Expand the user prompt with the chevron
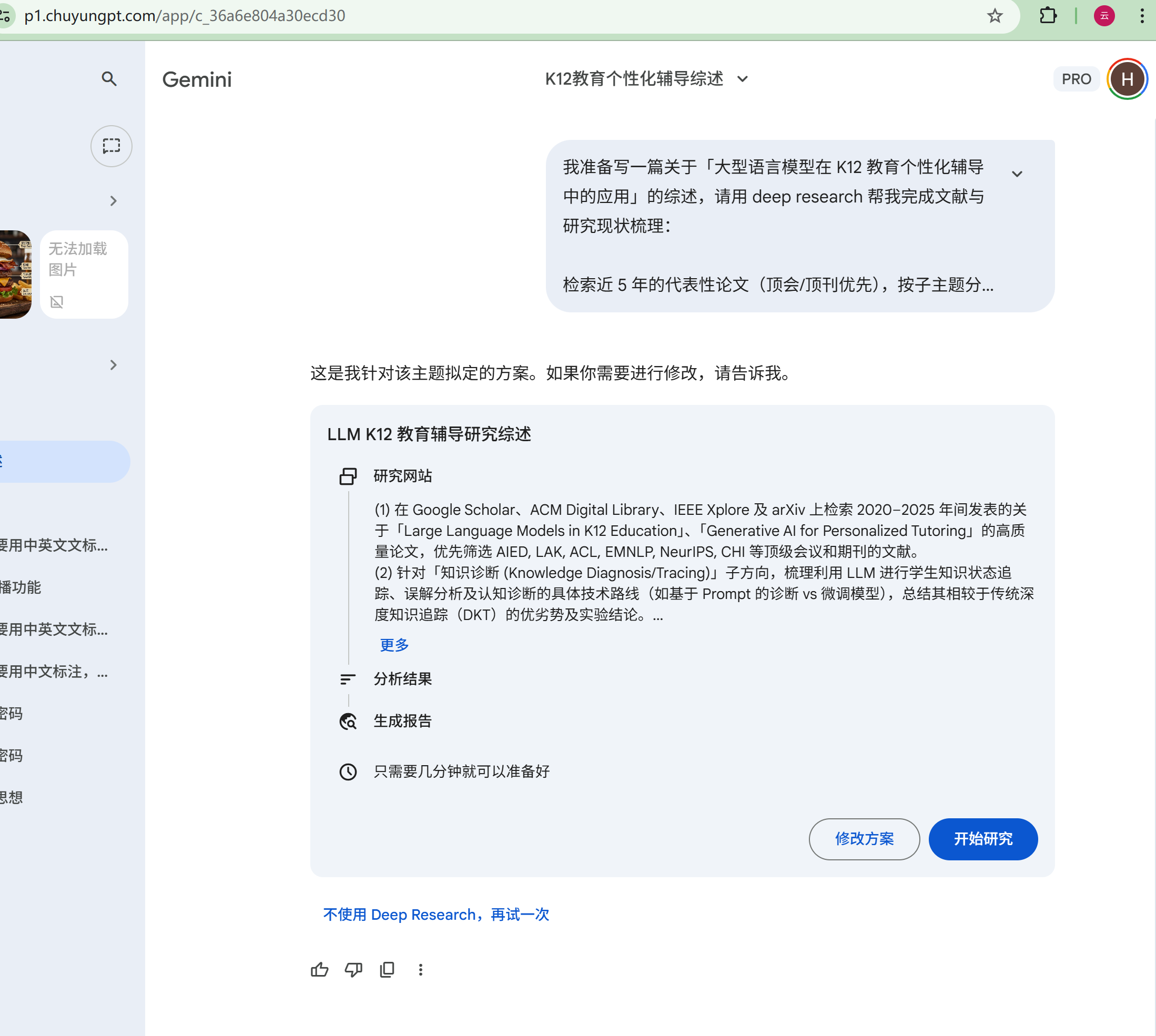Image resolution: width=1156 pixels, height=1036 pixels. coord(1017,174)
